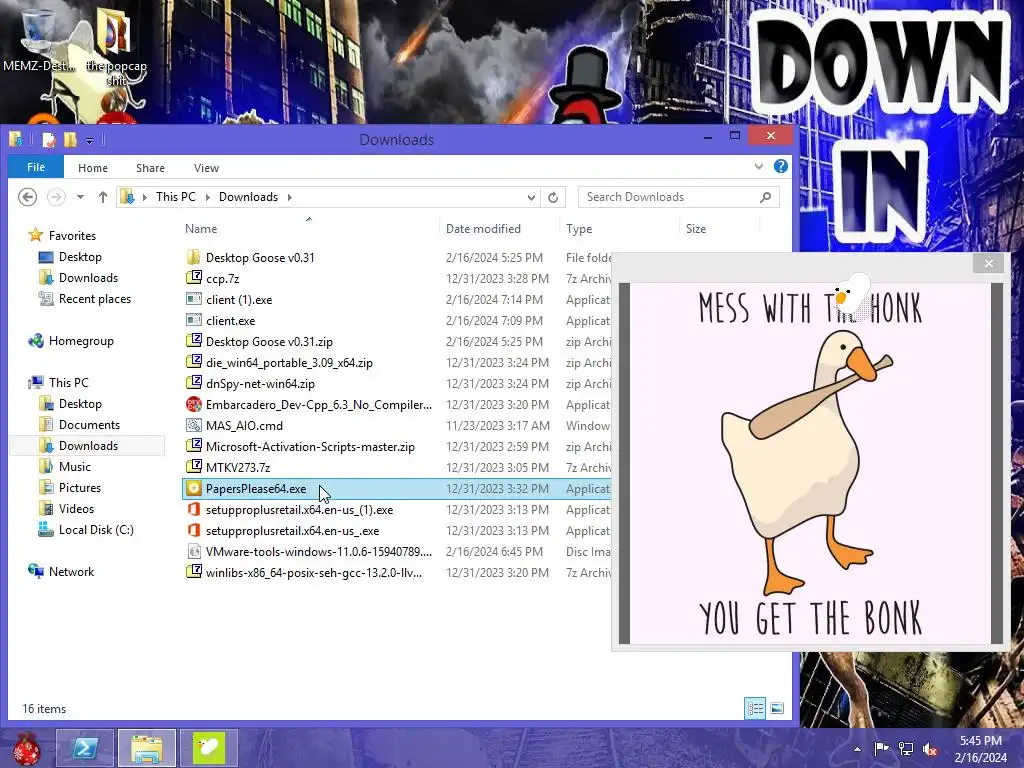Screen dimensions: 1024x768
Task: Select winlibs-x86_64-posix-seh-gcc archive
Action: click(313, 573)
